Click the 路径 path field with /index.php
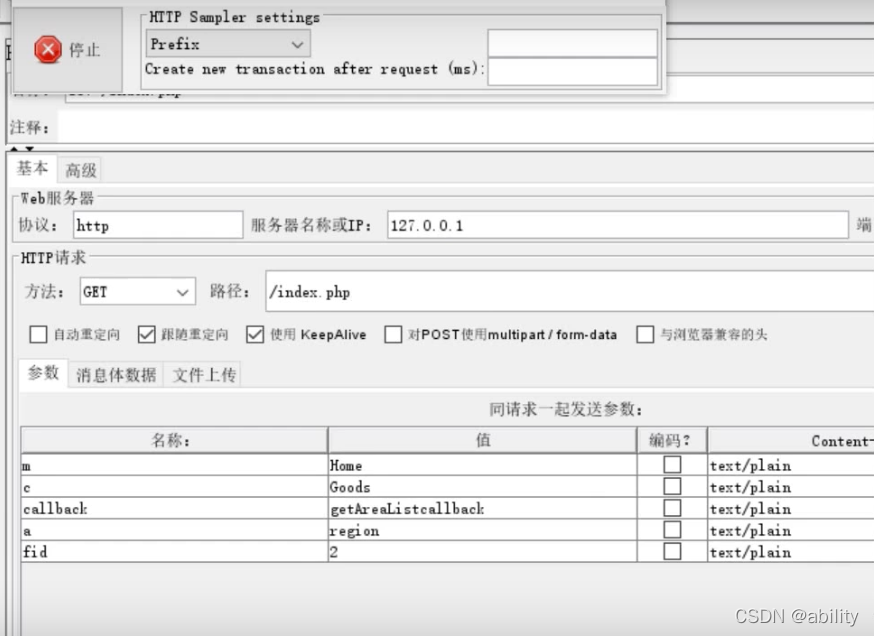This screenshot has height=636, width=874. (570, 292)
